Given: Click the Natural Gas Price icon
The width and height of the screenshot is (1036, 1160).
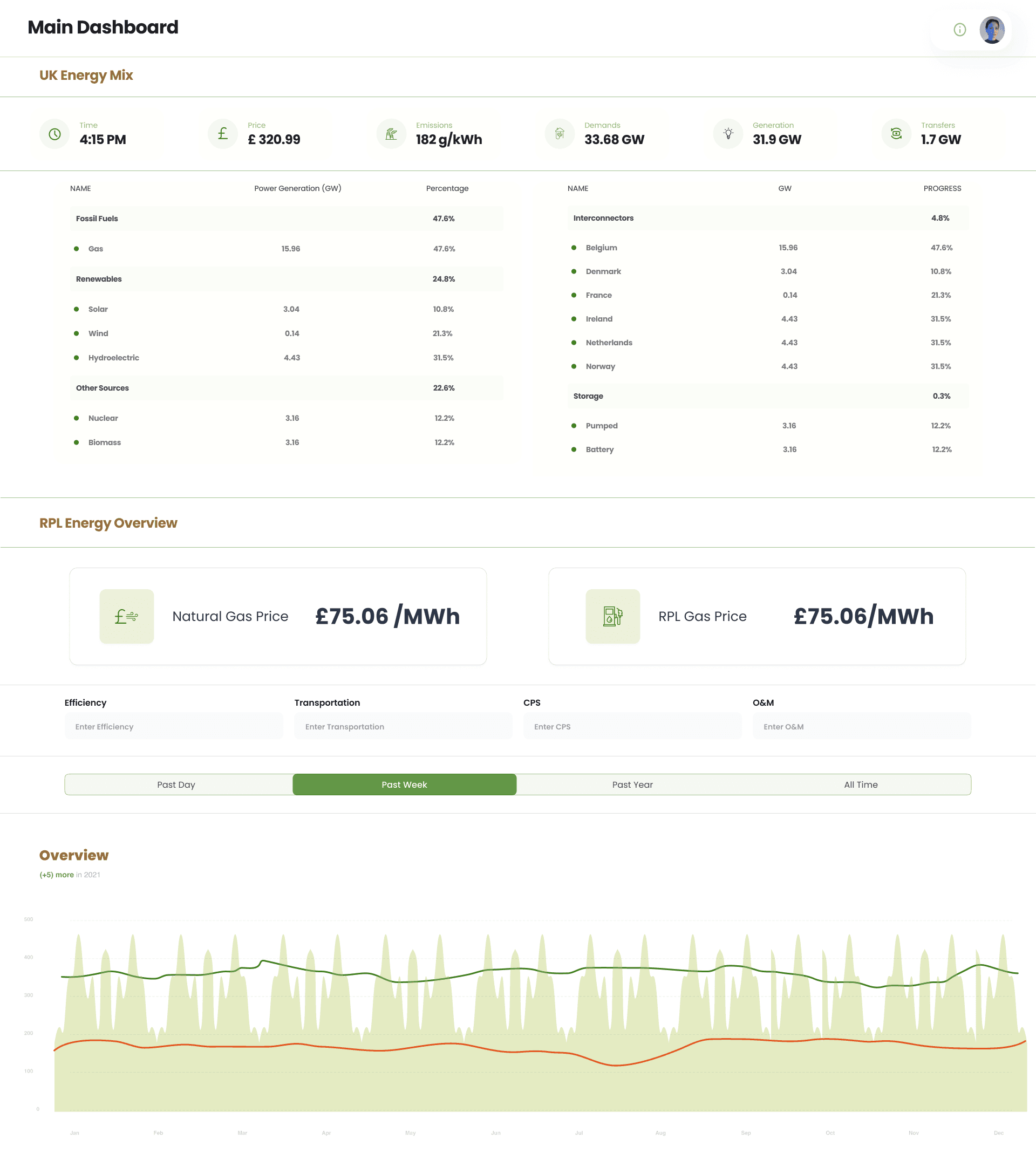Looking at the screenshot, I should [126, 616].
